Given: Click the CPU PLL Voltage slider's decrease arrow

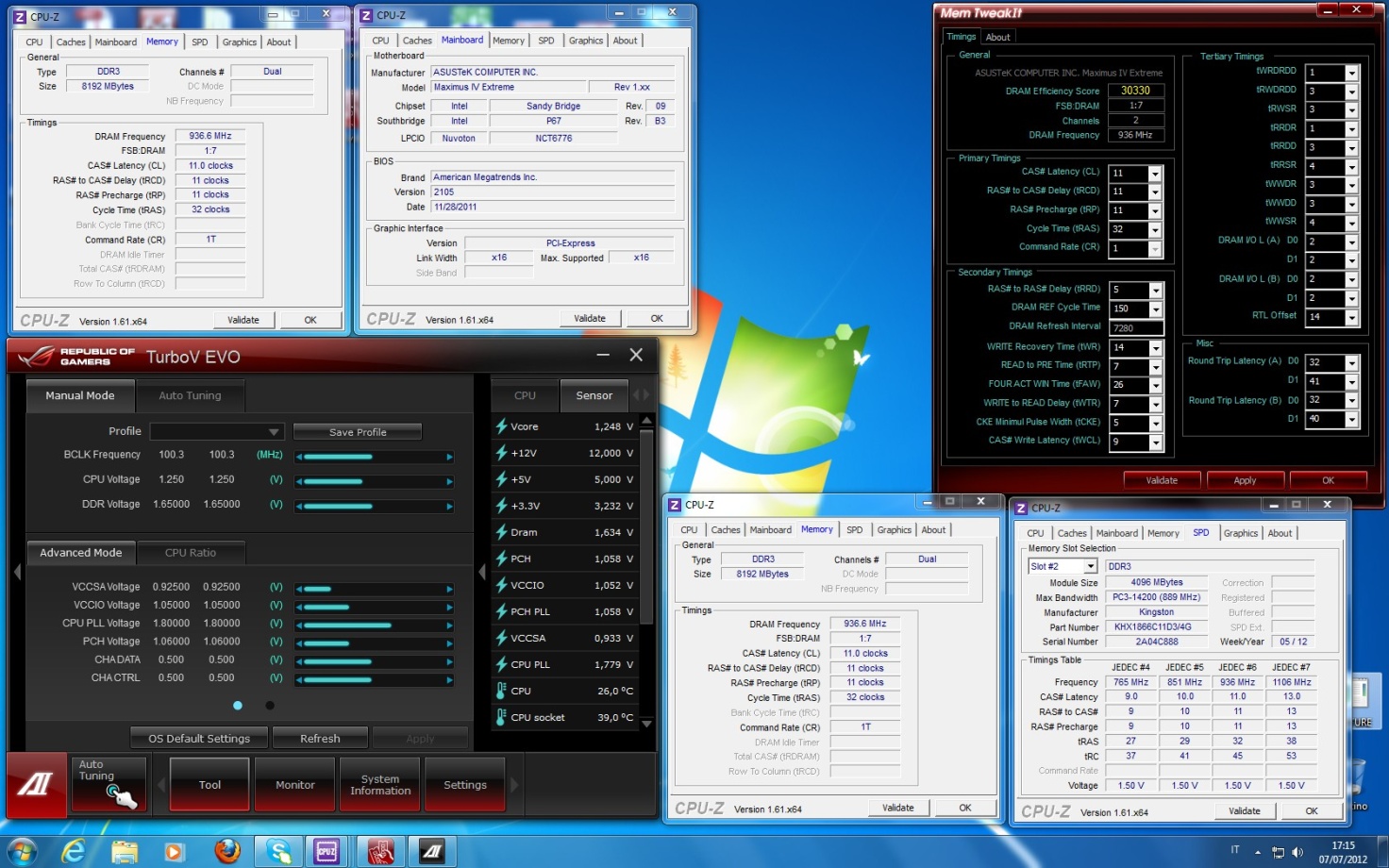Looking at the screenshot, I should 299,625.
